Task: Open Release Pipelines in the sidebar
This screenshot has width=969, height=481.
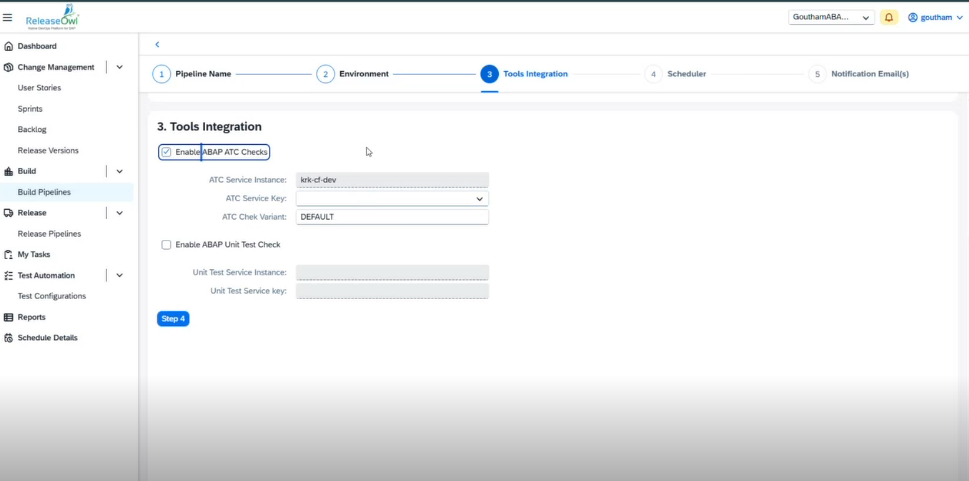Action: click(49, 233)
